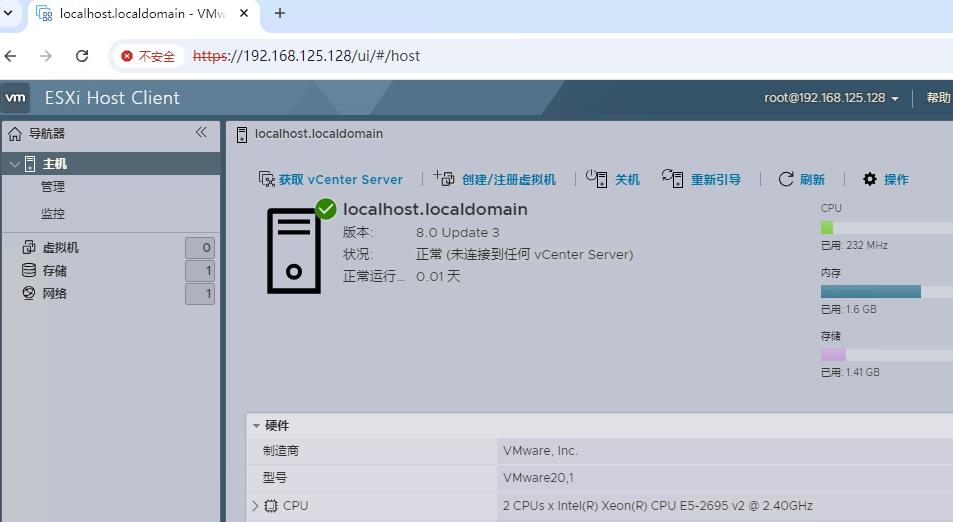Open the root@192.168.125.128 user dropdown

point(831,98)
